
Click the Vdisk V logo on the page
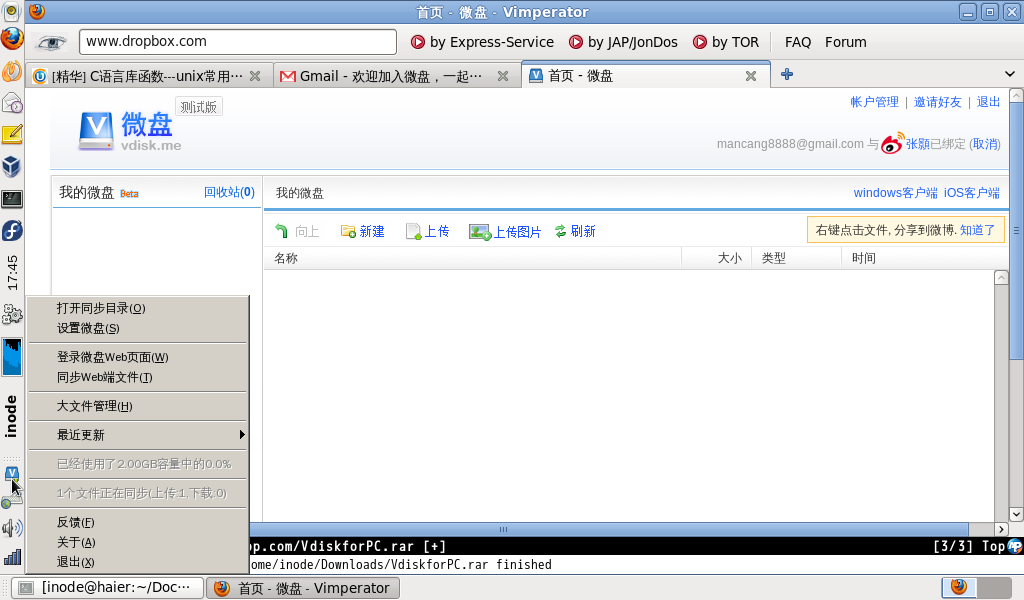tap(96, 131)
